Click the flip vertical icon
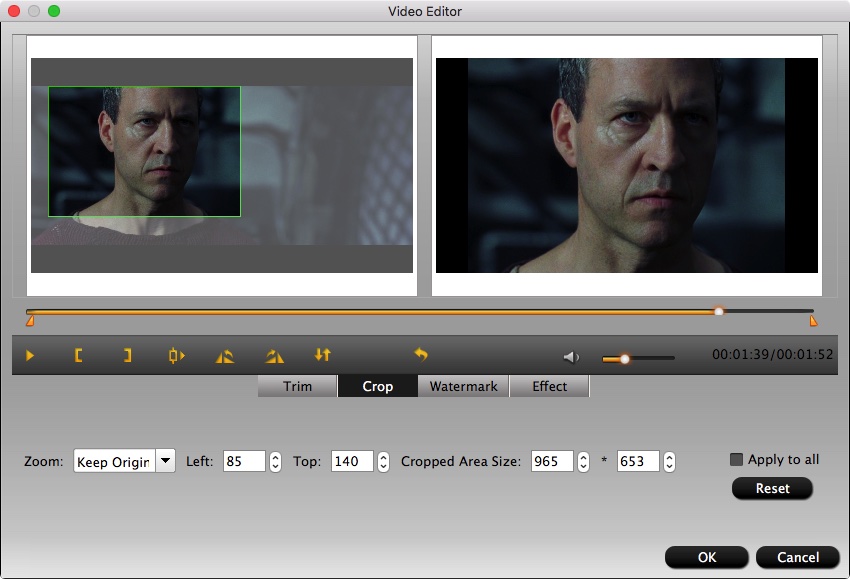 (x=274, y=355)
